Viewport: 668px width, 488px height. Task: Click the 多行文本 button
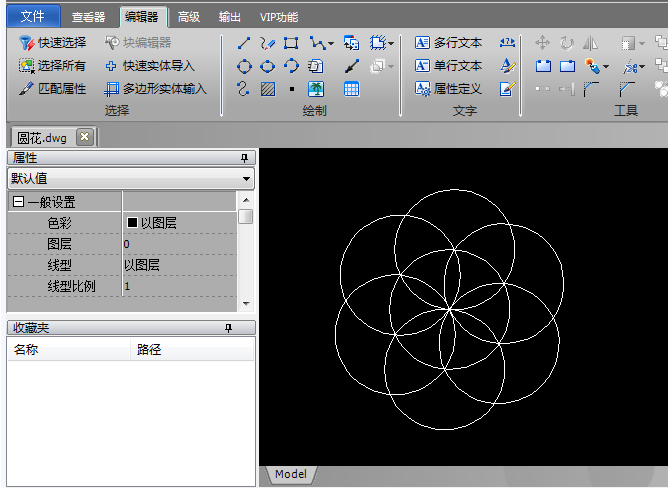point(449,43)
